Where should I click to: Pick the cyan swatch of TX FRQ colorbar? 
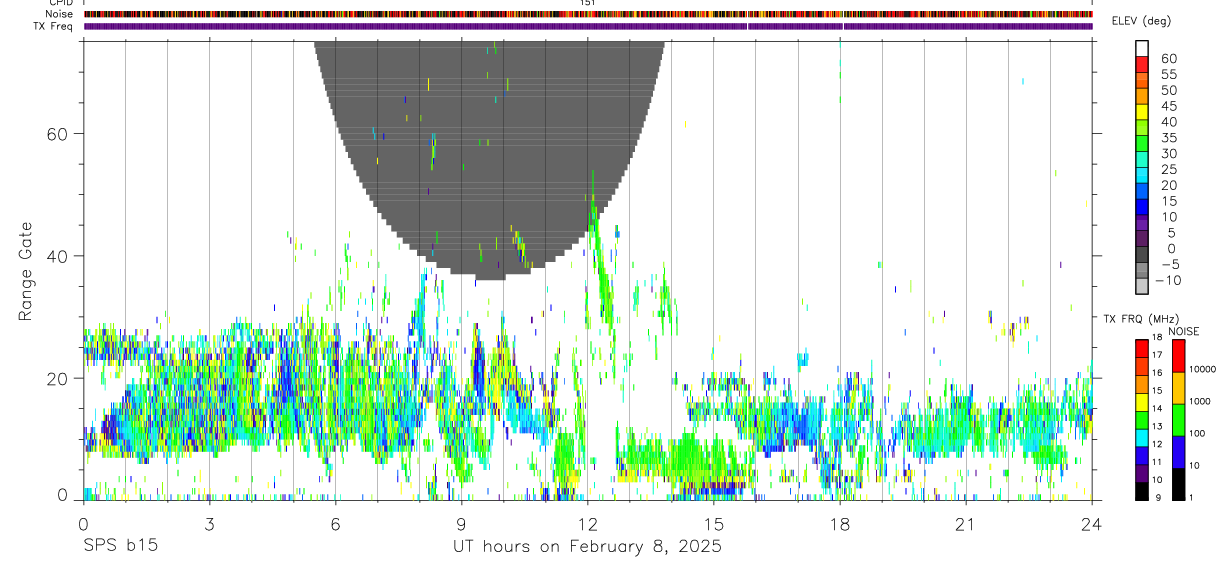[1141, 437]
